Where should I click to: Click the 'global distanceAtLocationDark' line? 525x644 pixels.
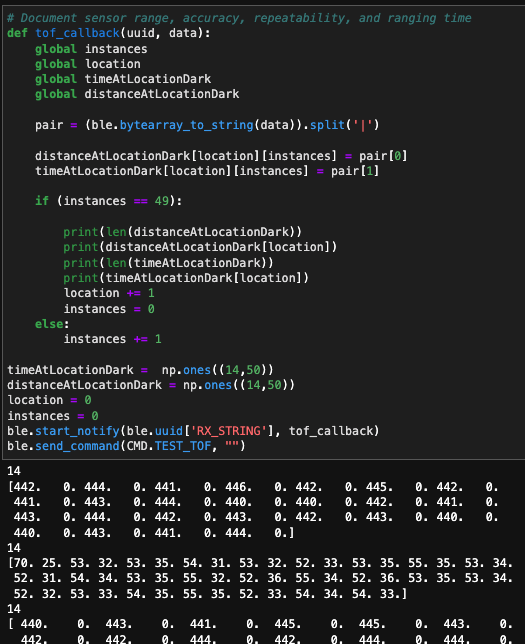point(137,94)
